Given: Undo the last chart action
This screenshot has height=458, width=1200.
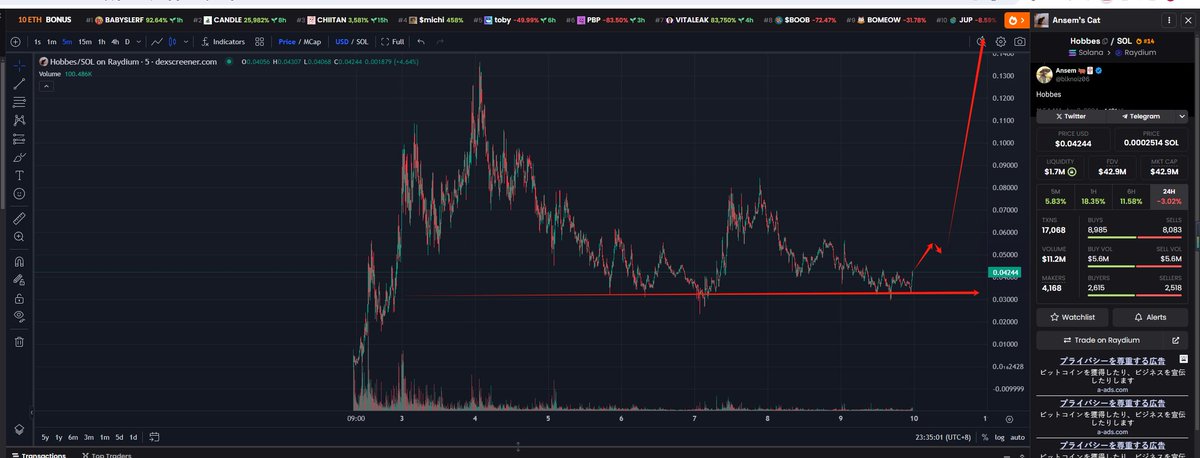Looking at the screenshot, I should [x=421, y=42].
